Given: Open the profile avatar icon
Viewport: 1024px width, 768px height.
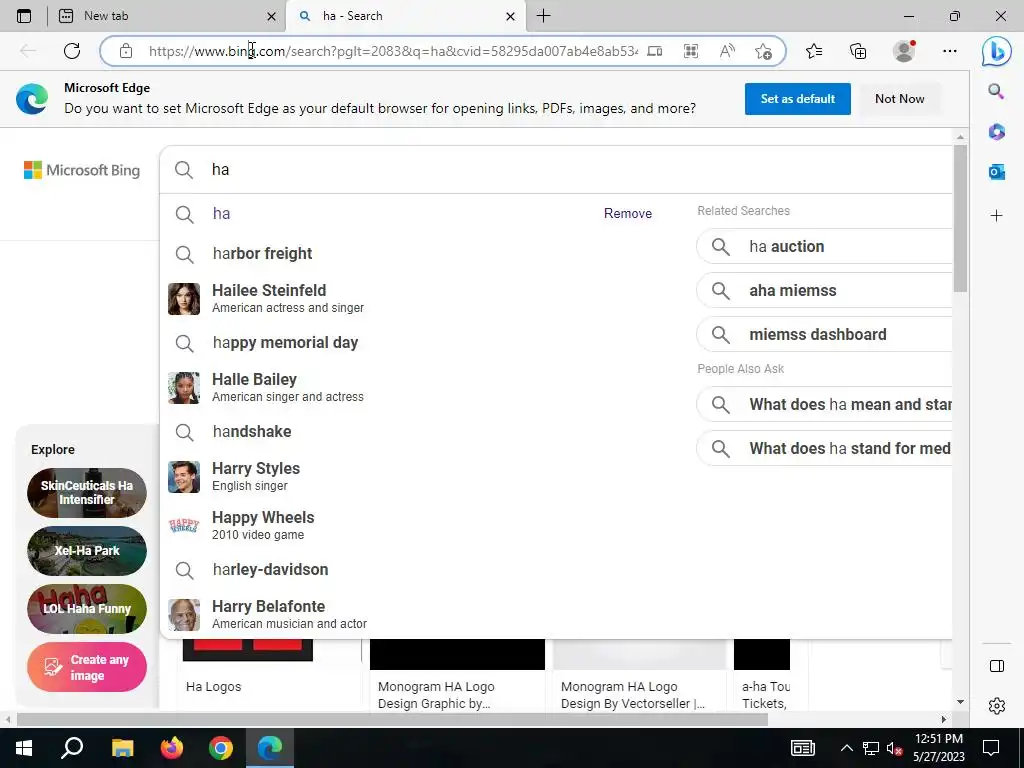Looking at the screenshot, I should tap(904, 50).
